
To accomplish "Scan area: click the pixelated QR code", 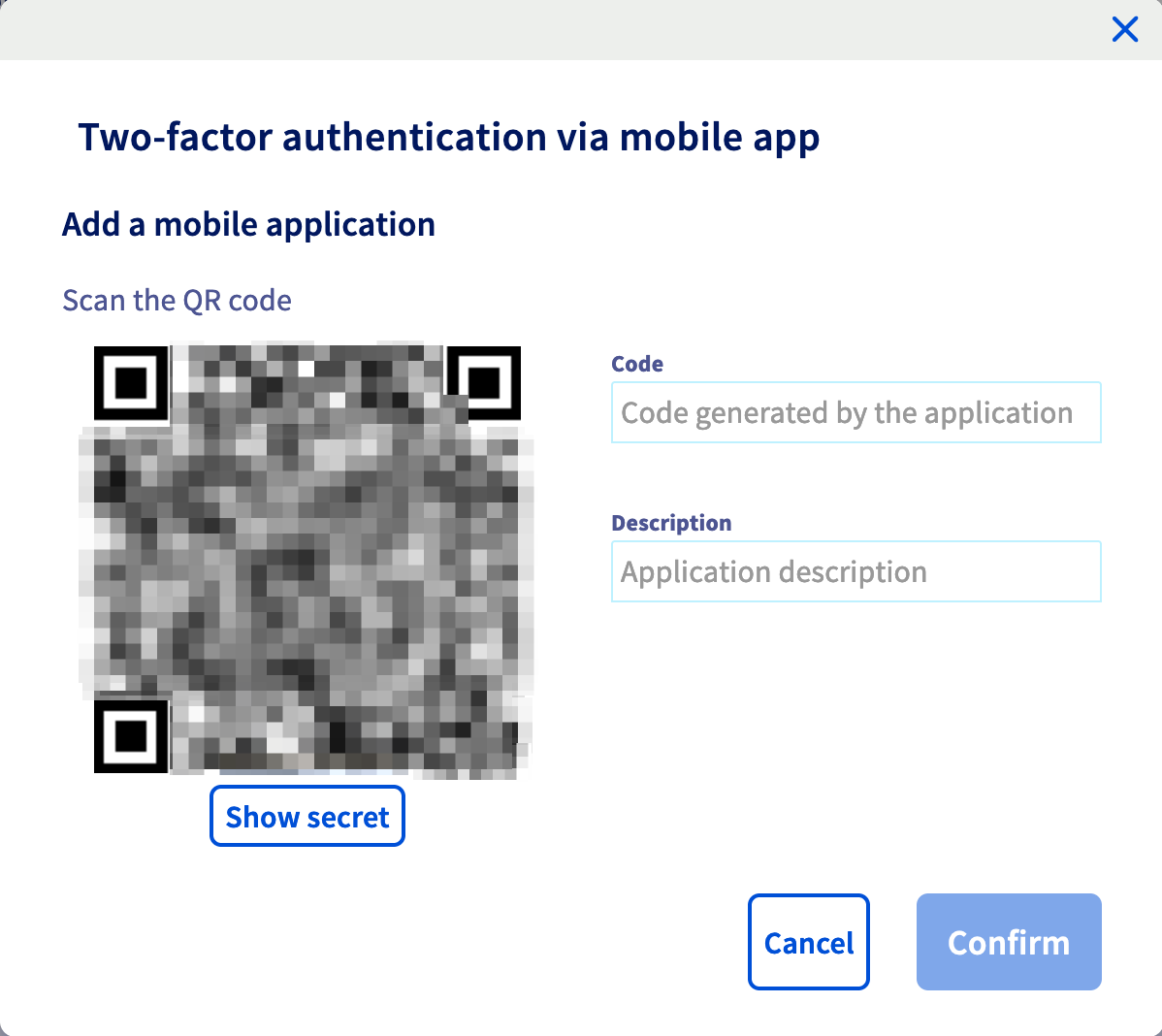I will (x=306, y=558).
